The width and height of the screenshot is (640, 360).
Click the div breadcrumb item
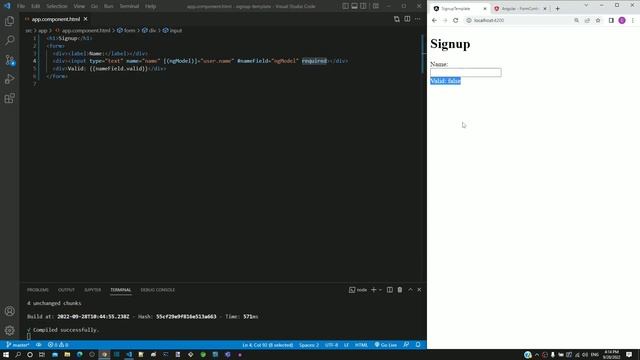[149, 30]
